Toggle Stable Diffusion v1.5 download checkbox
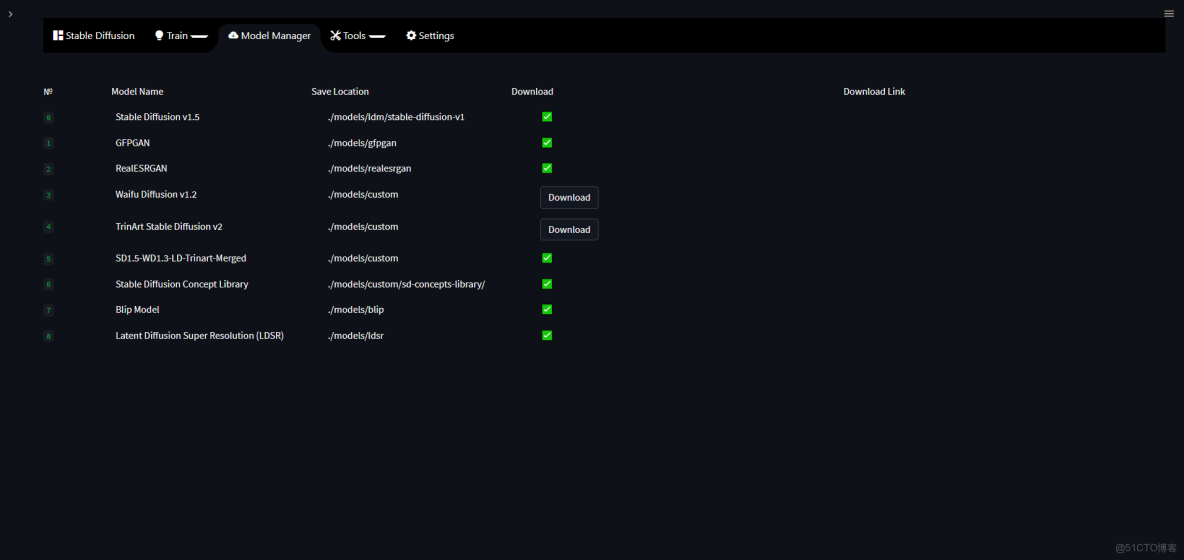Image resolution: width=1184 pixels, height=560 pixels. pyautogui.click(x=547, y=117)
